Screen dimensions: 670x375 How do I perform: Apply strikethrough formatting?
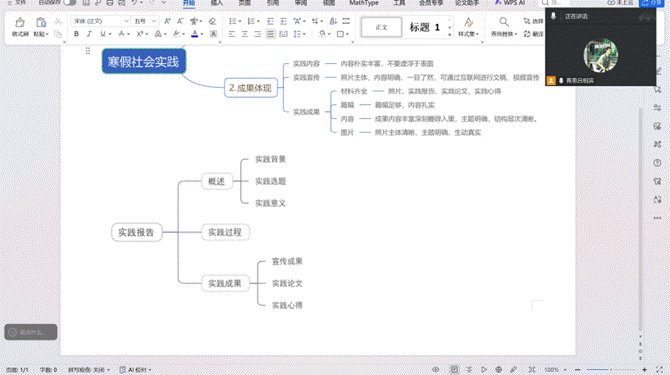[121, 34]
